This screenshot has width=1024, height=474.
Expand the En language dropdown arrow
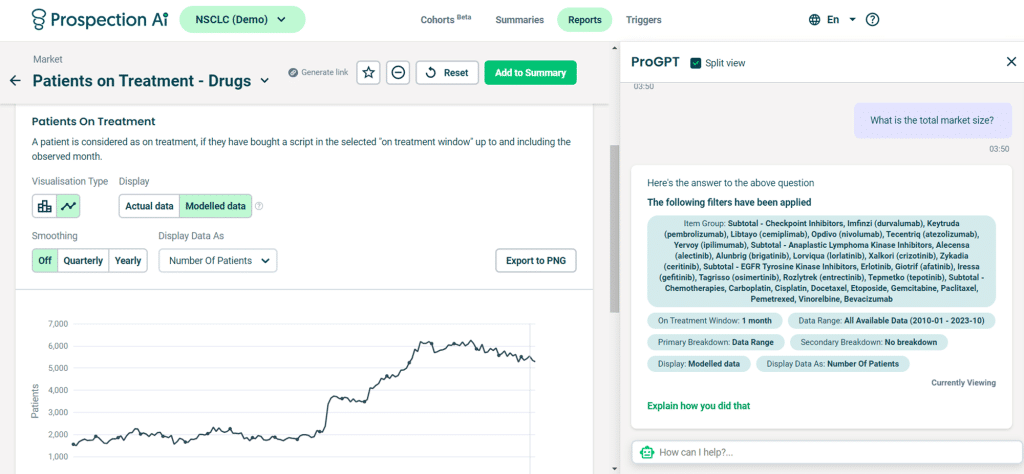click(852, 20)
